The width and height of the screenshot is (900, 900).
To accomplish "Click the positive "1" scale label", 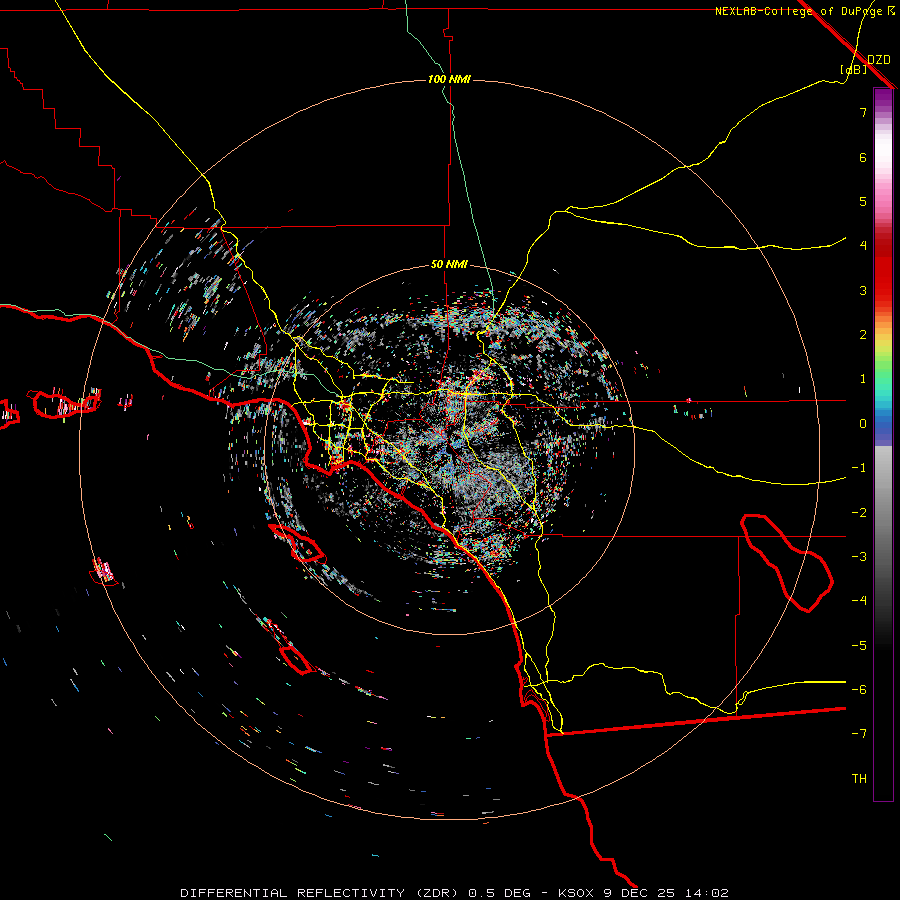I will tap(863, 379).
